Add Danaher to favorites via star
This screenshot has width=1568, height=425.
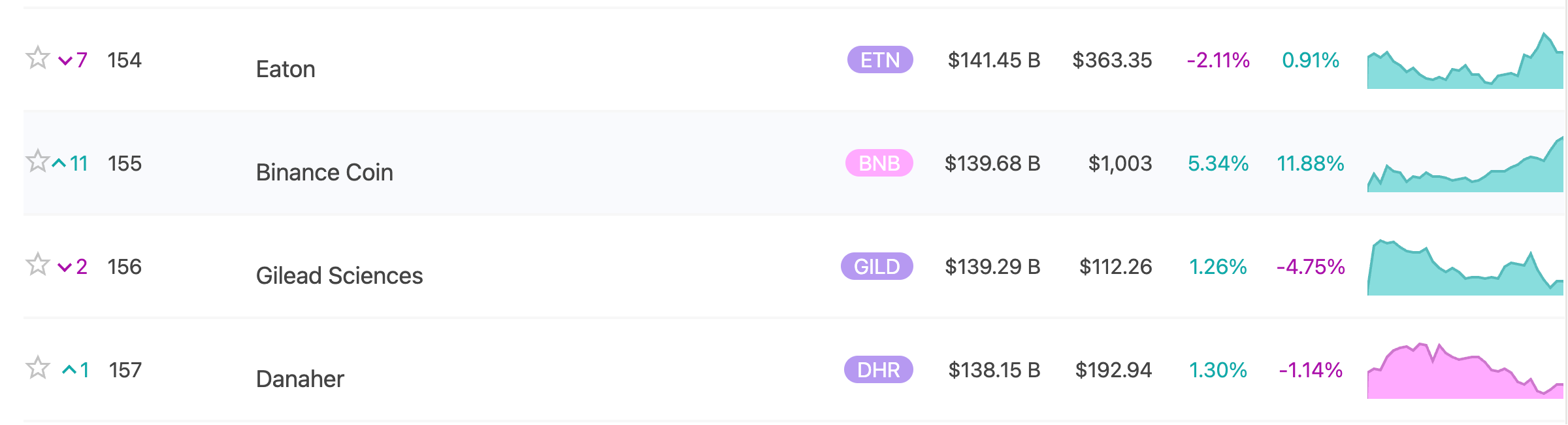tap(37, 367)
